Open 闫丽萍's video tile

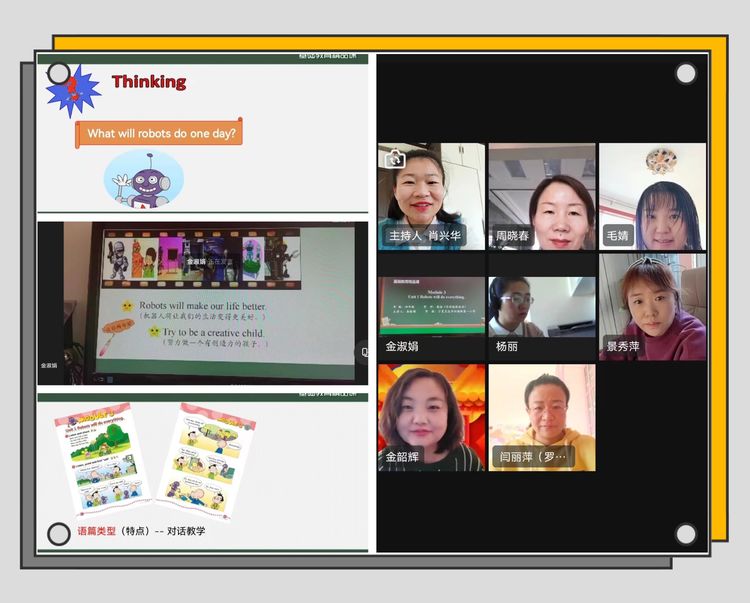[542, 417]
